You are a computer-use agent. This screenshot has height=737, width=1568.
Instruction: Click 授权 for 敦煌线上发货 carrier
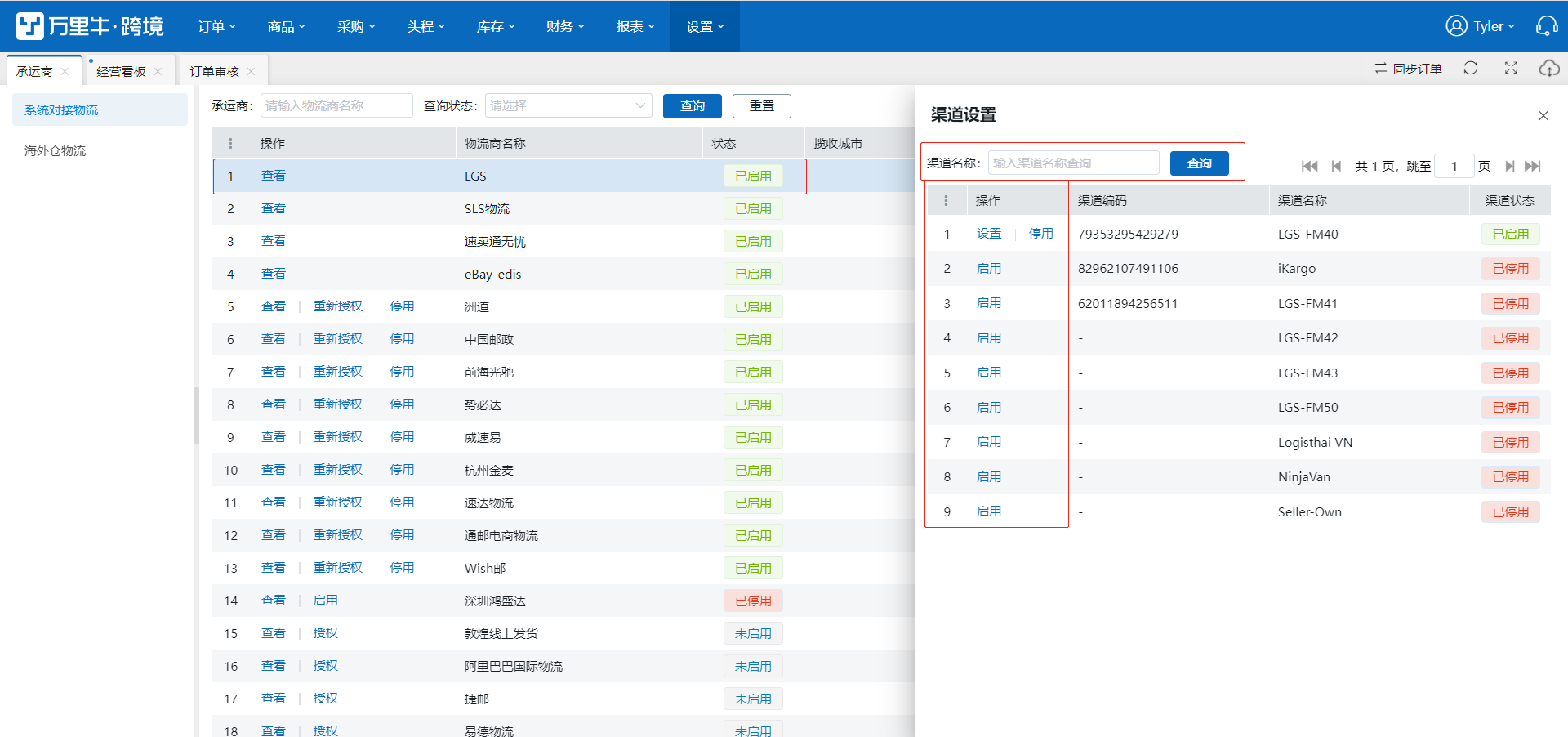point(325,633)
